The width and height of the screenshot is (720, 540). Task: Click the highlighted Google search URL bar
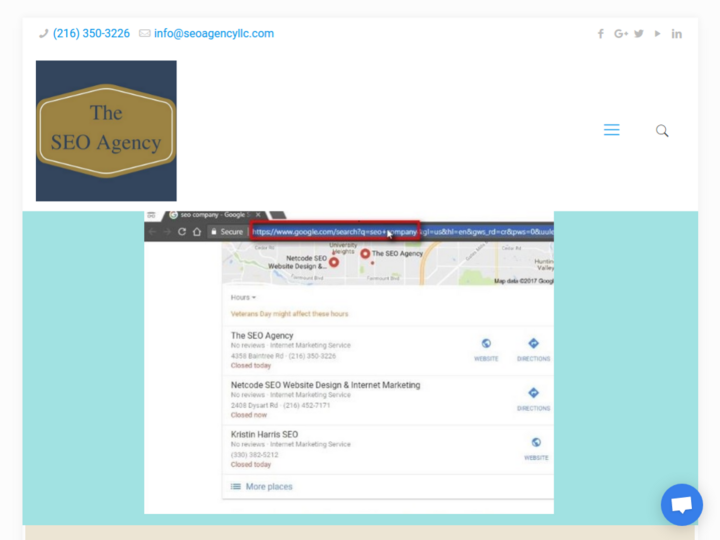[334, 231]
